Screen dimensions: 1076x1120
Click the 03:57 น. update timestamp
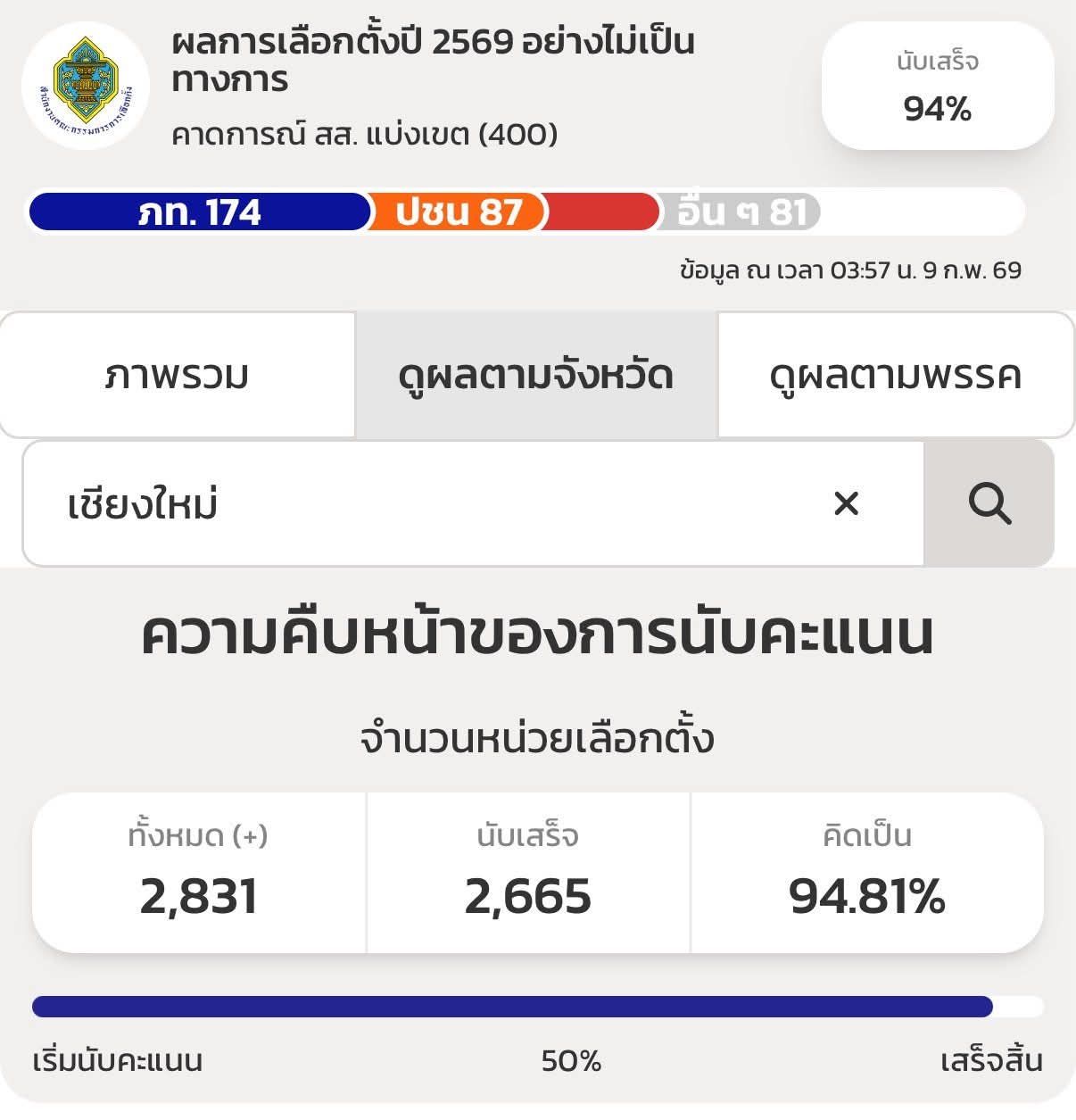(849, 270)
